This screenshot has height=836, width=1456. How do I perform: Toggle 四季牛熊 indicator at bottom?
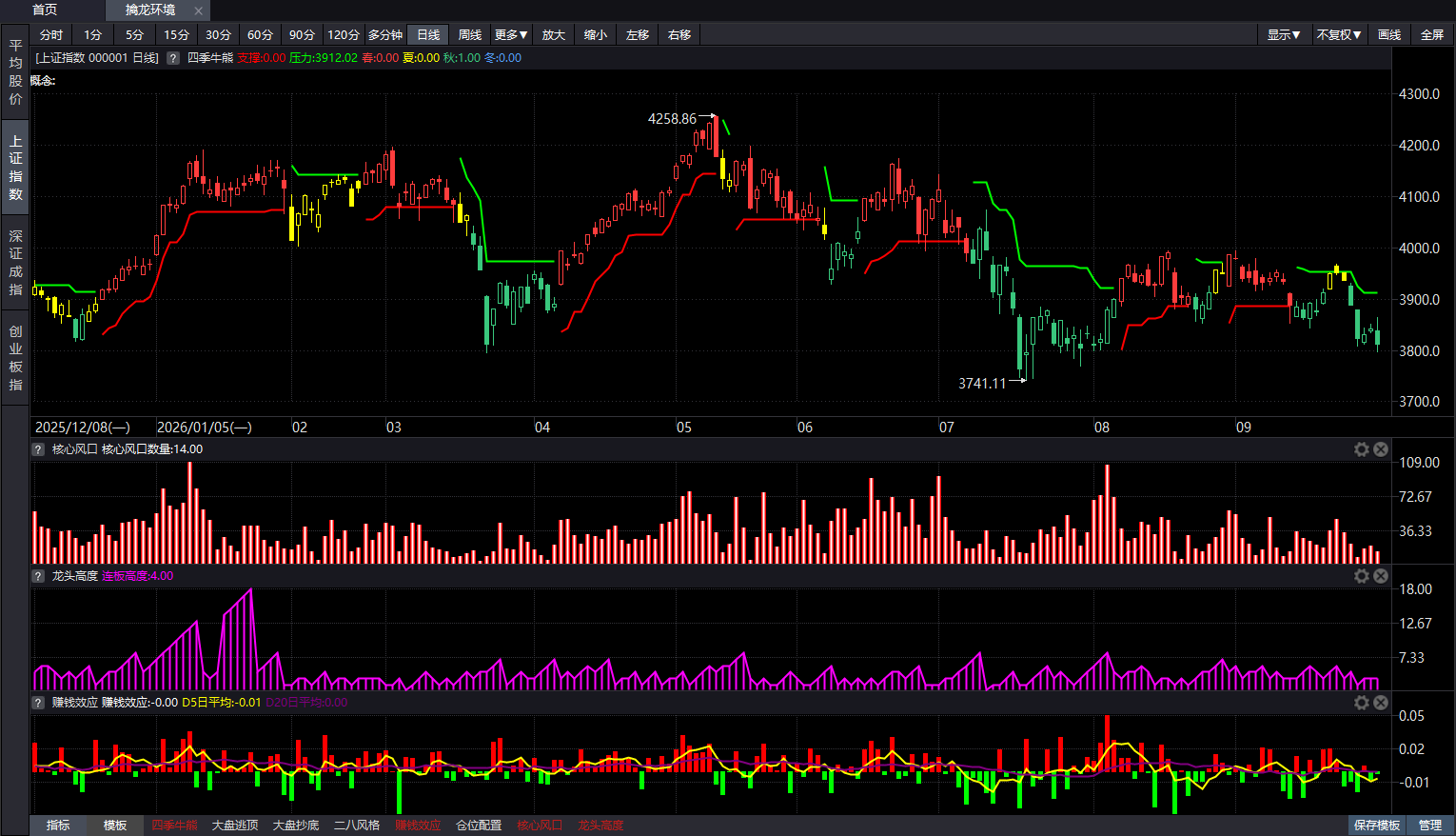[x=174, y=826]
